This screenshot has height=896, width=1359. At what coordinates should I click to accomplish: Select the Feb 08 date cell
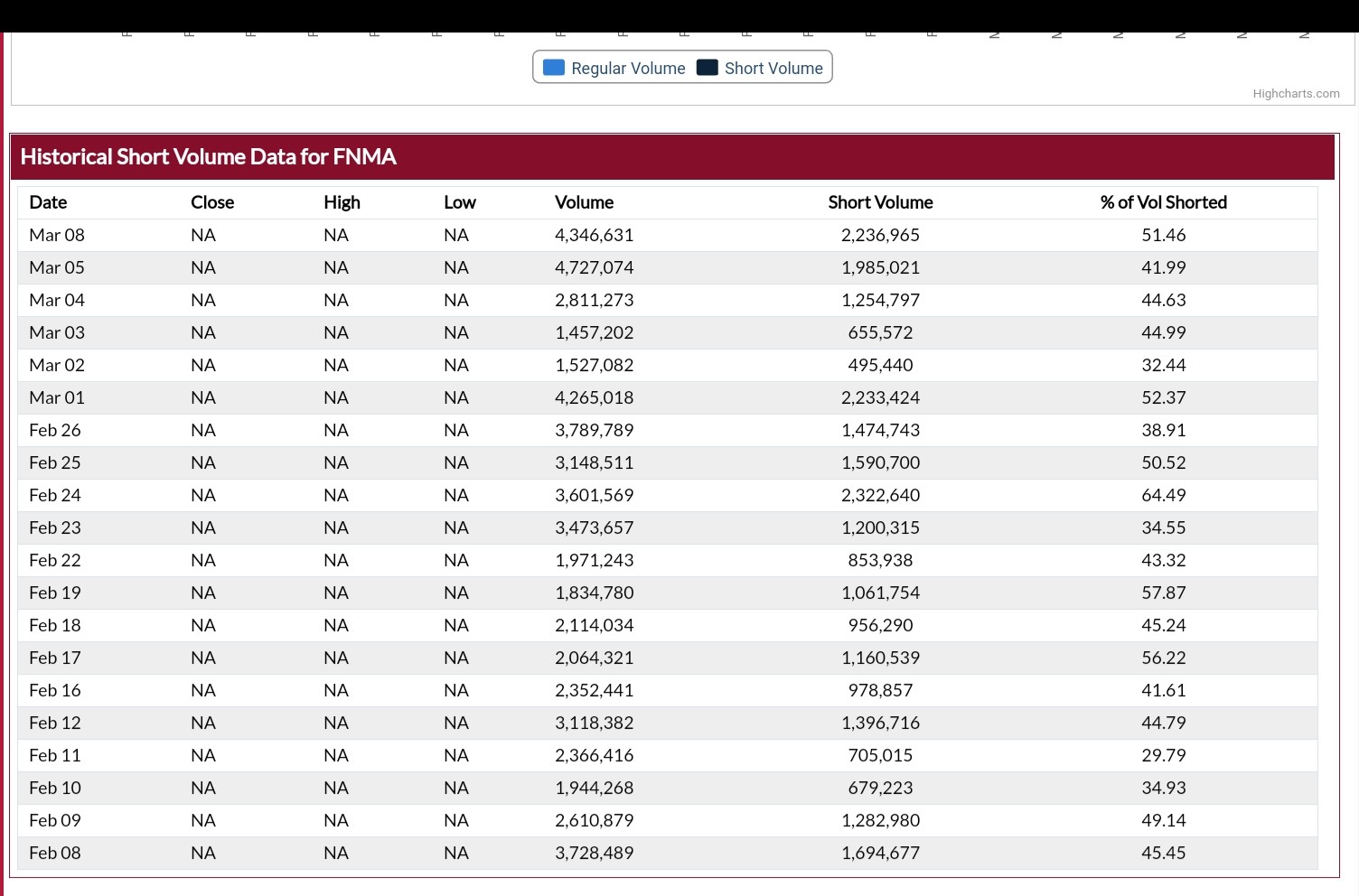(x=55, y=853)
